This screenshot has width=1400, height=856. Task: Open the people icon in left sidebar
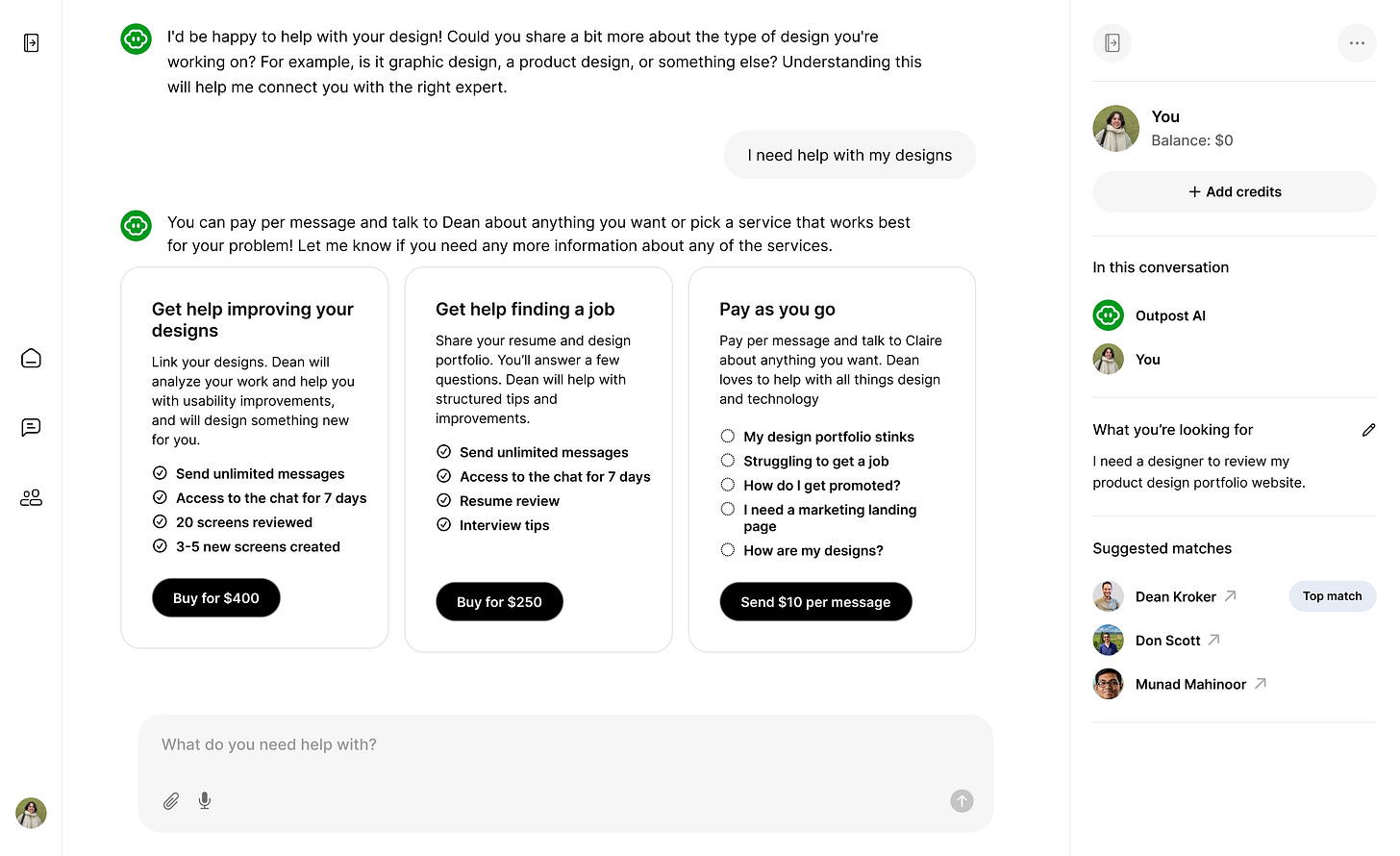tap(31, 497)
